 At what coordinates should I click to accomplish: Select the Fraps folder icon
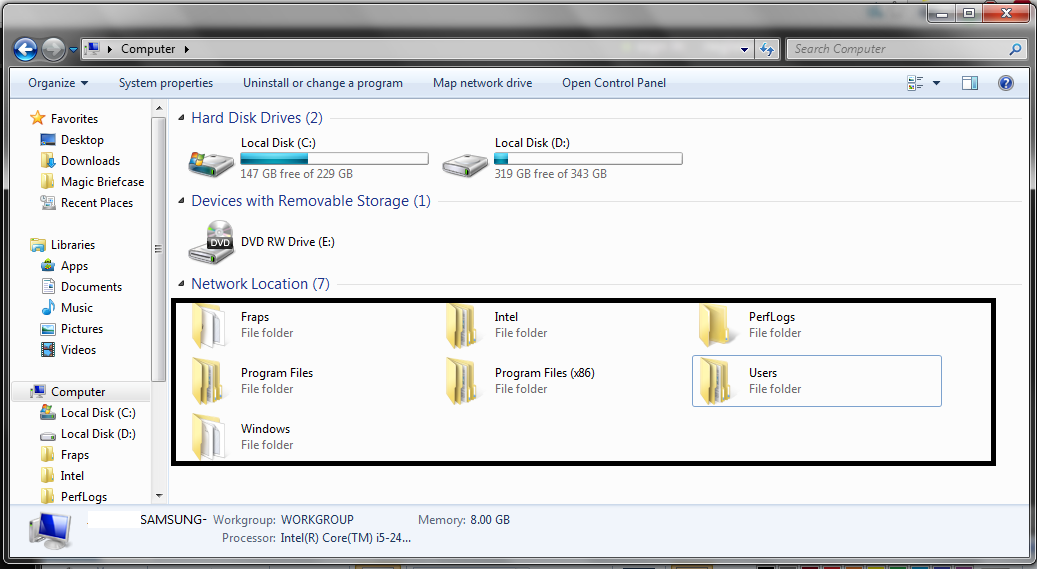pos(209,325)
